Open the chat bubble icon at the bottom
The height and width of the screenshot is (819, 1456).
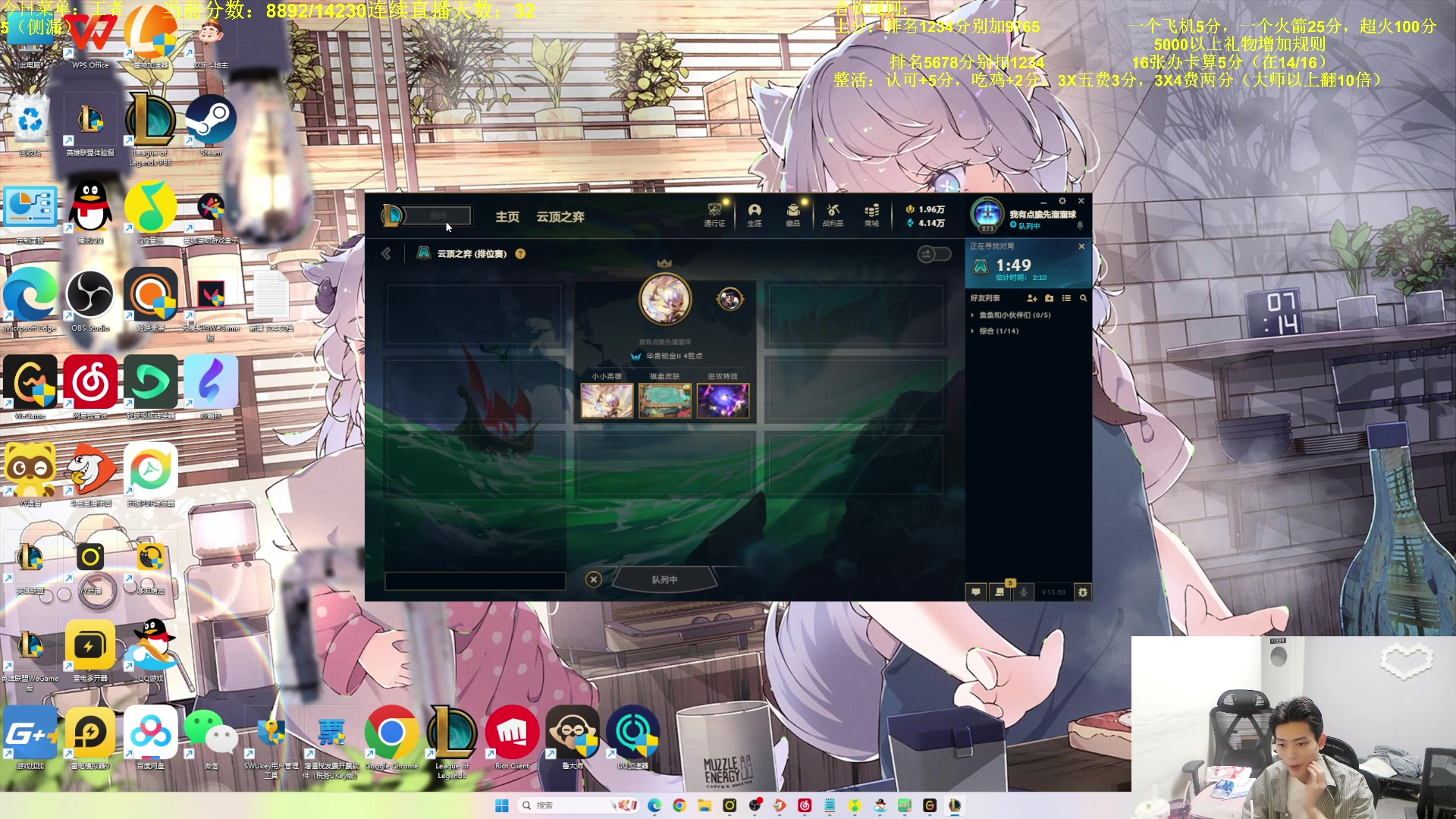(975, 591)
